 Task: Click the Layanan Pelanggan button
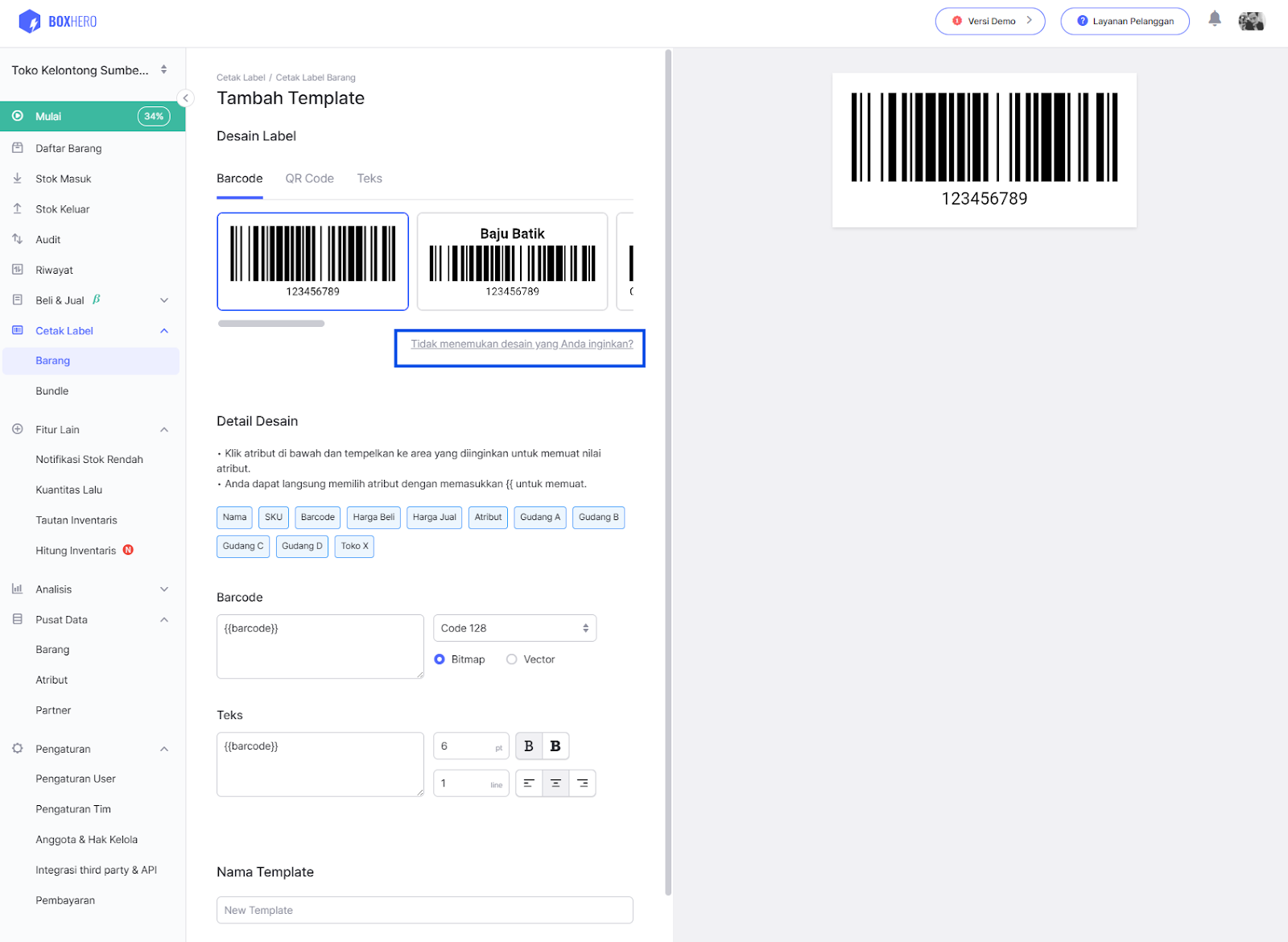click(1125, 21)
